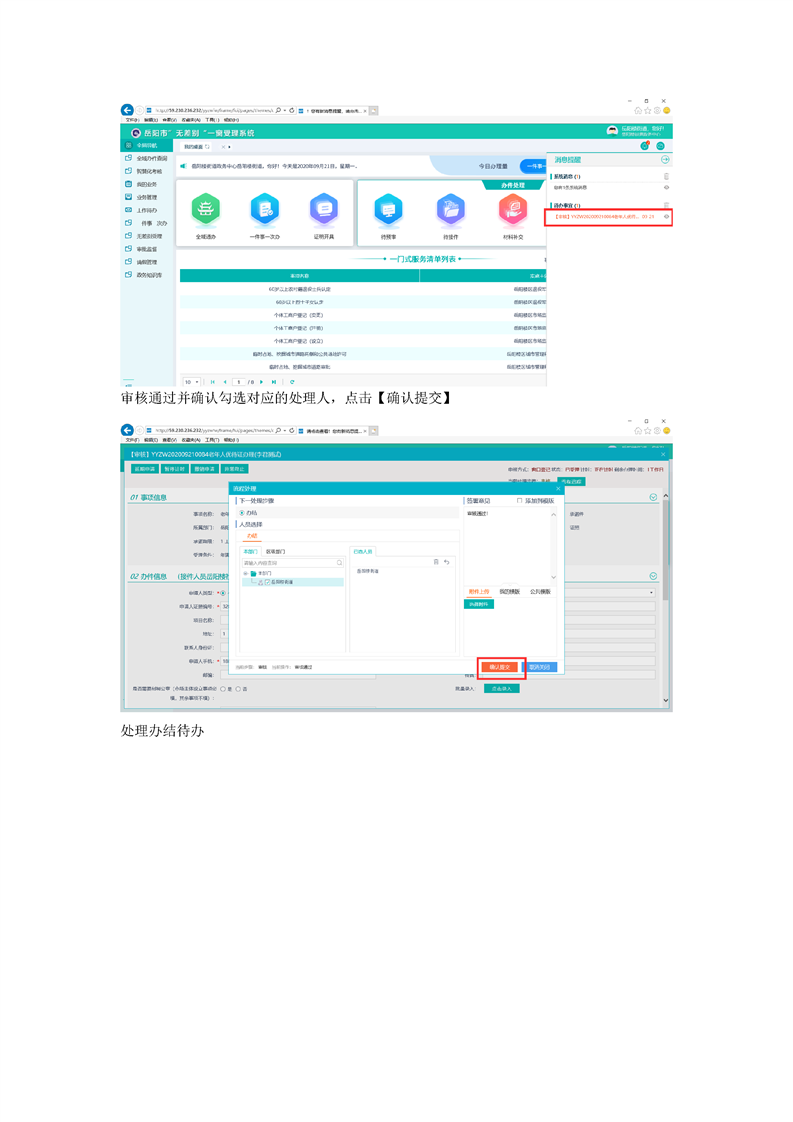Viewport: 793px width, 1122px height.
Task: Click the 待接件 folder icon
Action: point(450,210)
